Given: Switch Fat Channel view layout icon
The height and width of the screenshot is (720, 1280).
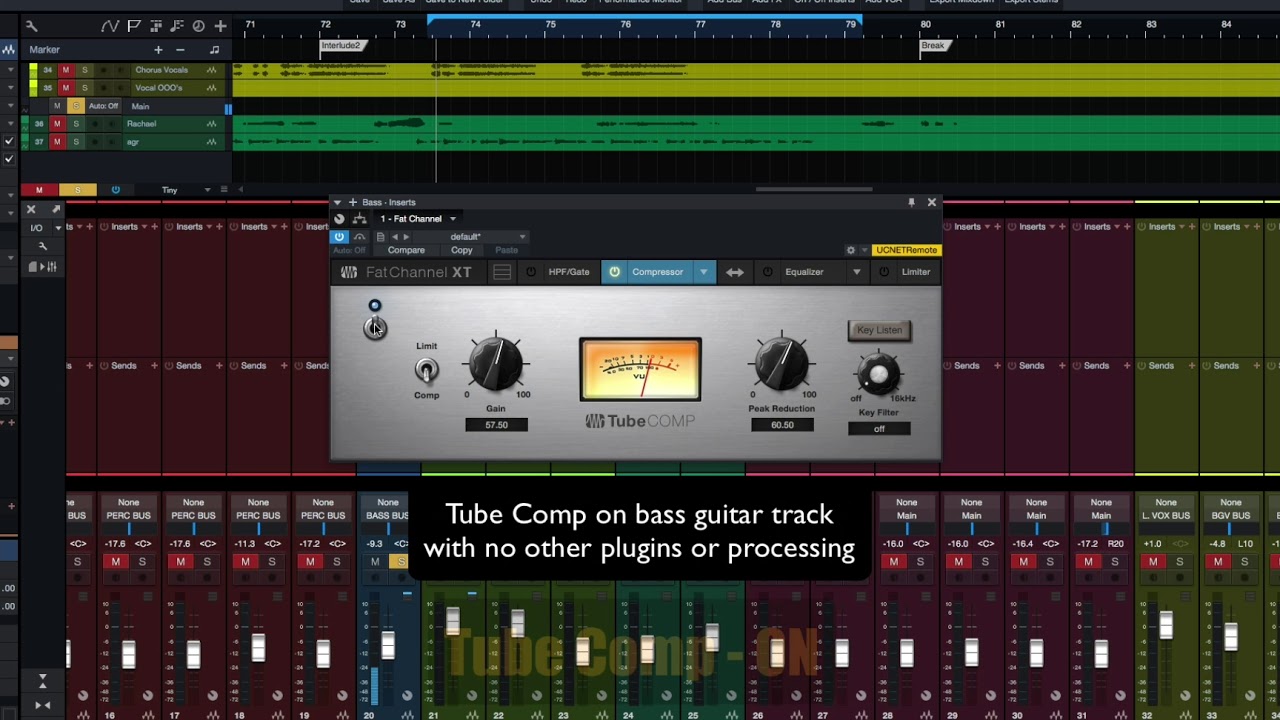Looking at the screenshot, I should coord(502,272).
